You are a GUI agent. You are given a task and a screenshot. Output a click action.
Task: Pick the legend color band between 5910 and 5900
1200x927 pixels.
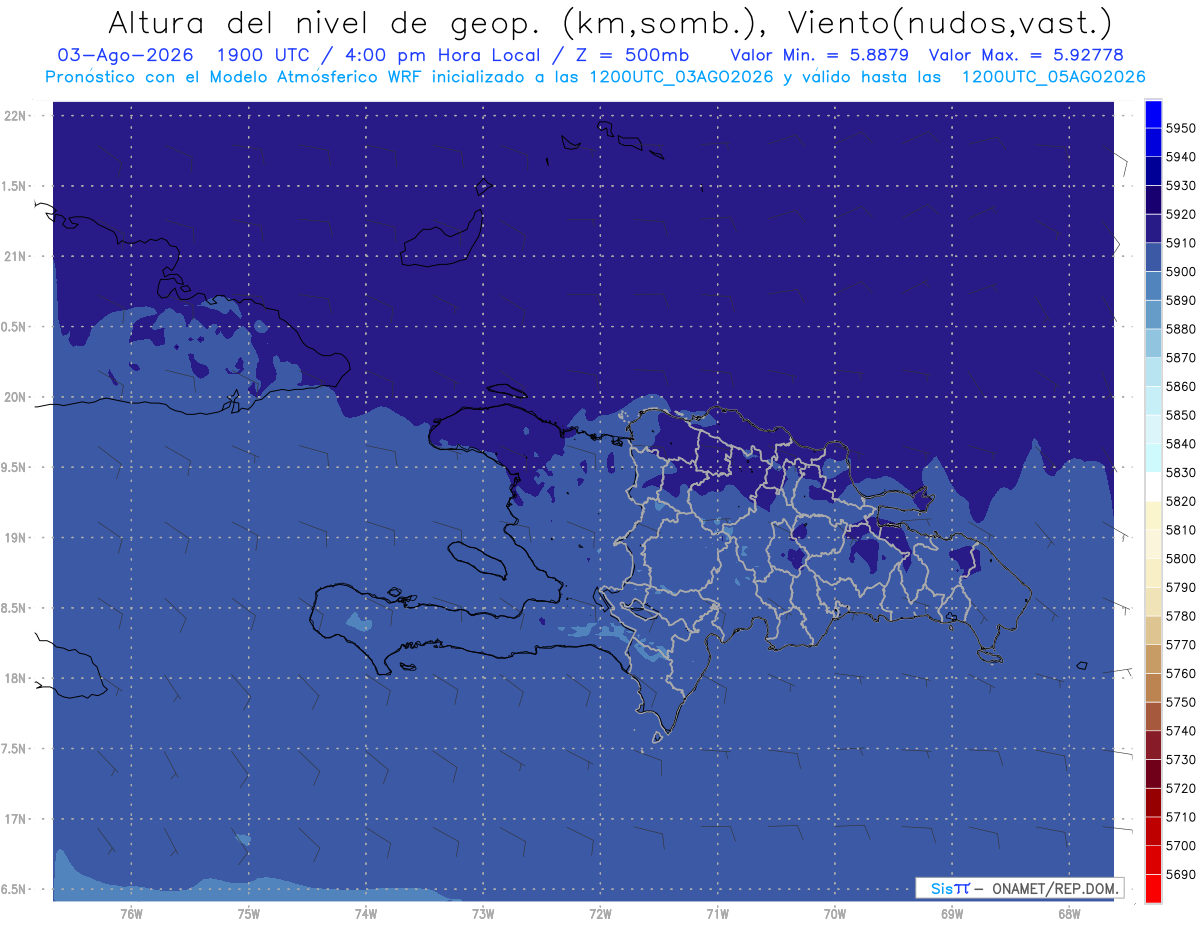[x=1152, y=257]
